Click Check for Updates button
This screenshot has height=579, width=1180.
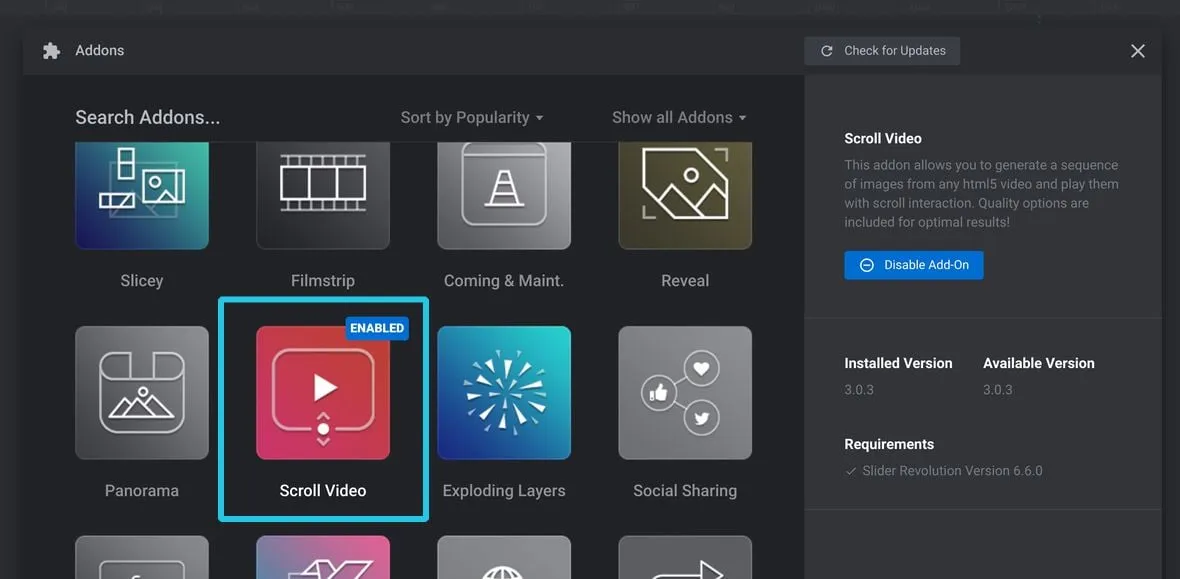click(x=882, y=51)
